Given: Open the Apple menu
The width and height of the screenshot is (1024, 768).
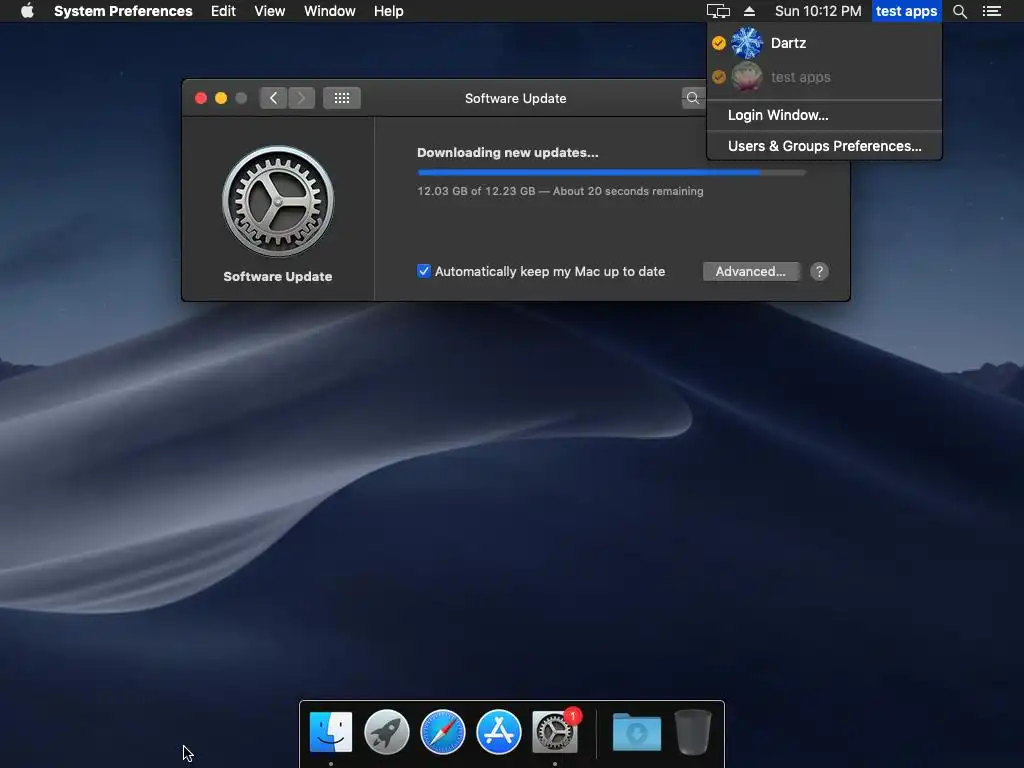Looking at the screenshot, I should pyautogui.click(x=27, y=11).
